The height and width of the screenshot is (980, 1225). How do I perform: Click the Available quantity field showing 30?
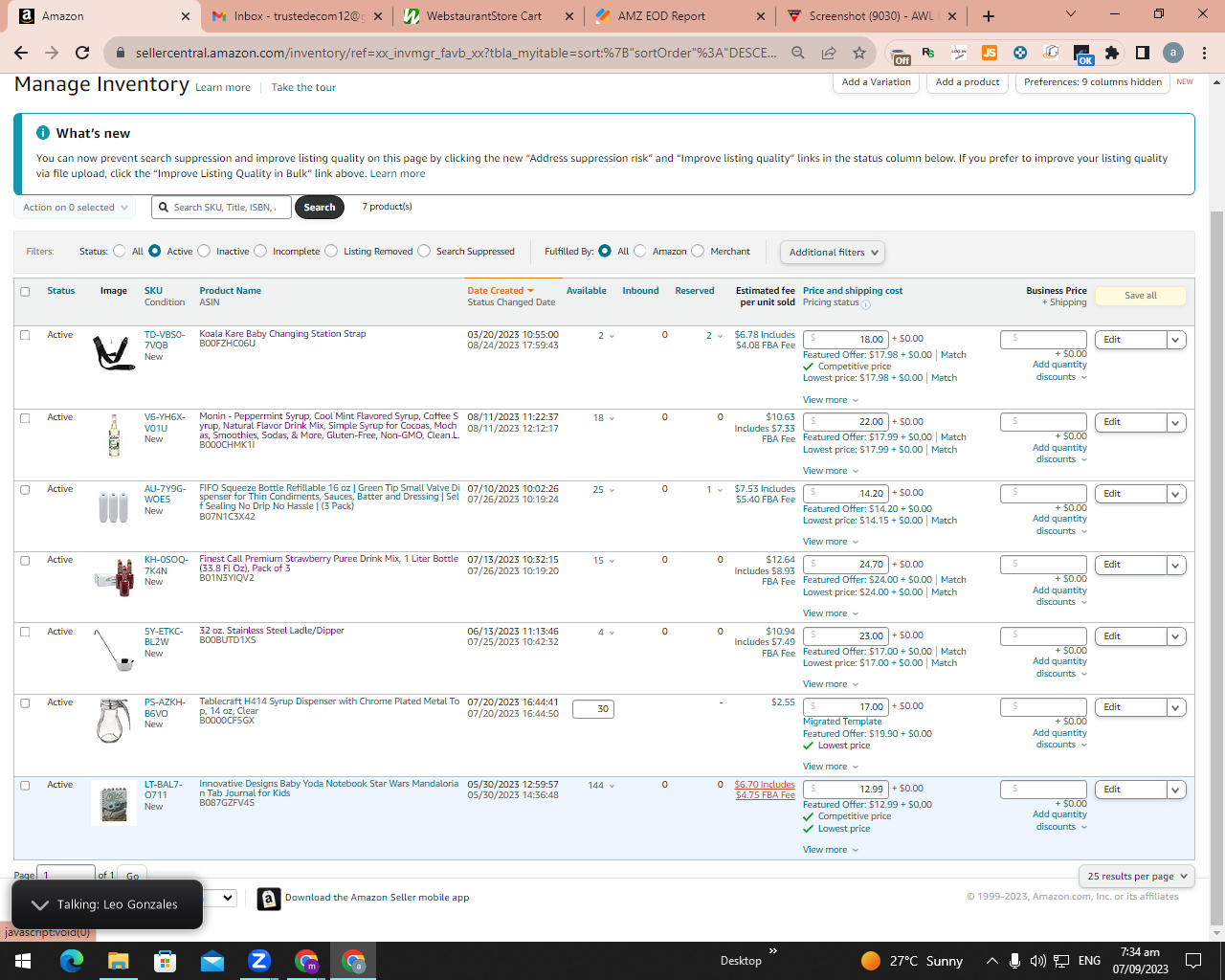point(592,709)
